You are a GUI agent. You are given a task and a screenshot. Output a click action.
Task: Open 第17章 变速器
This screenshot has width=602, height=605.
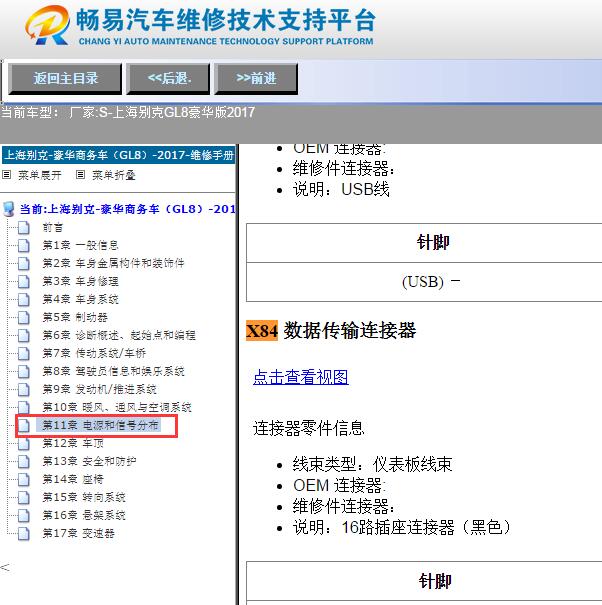(78, 533)
